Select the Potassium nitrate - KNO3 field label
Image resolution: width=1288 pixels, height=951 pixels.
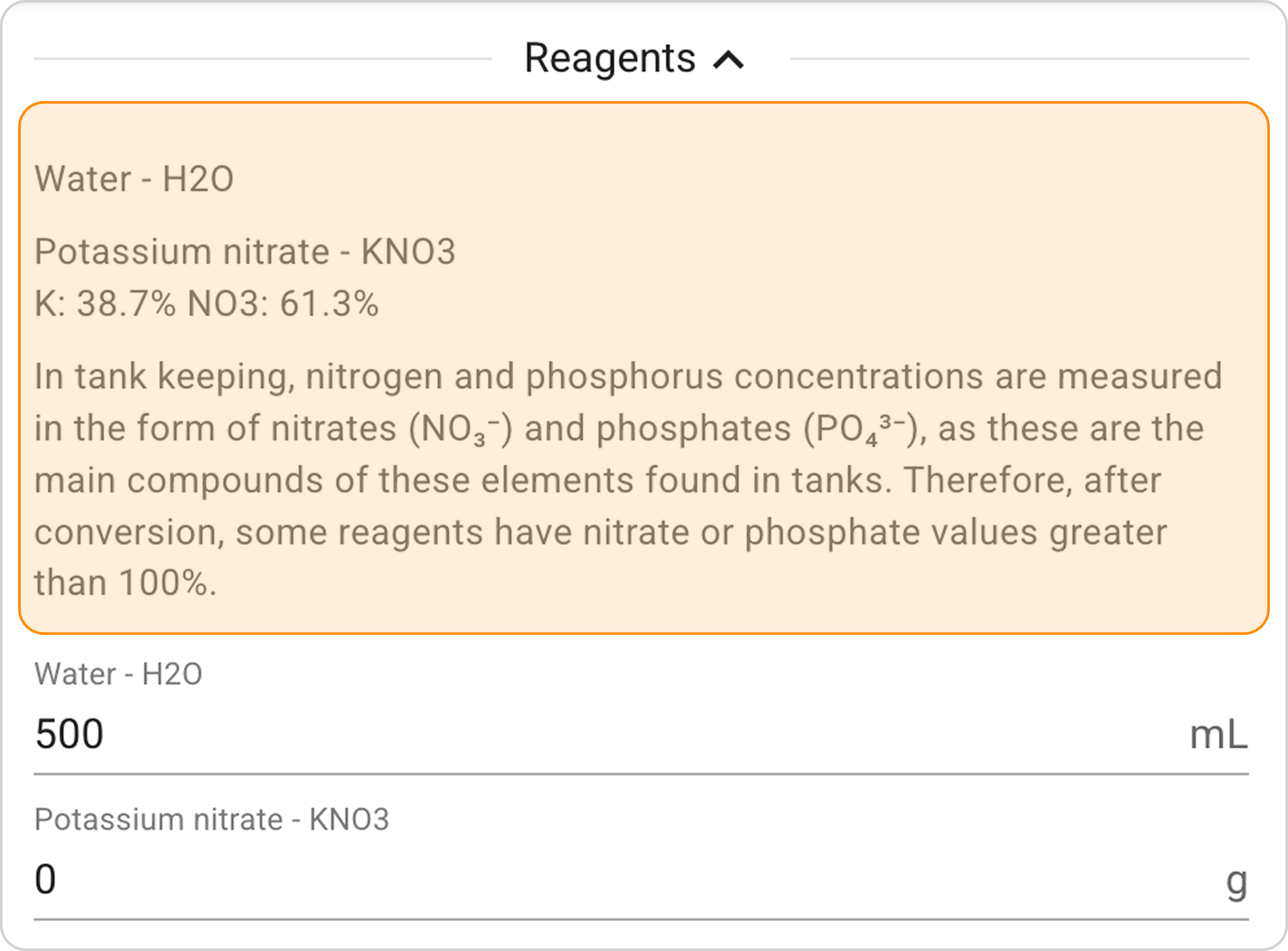coord(212,819)
